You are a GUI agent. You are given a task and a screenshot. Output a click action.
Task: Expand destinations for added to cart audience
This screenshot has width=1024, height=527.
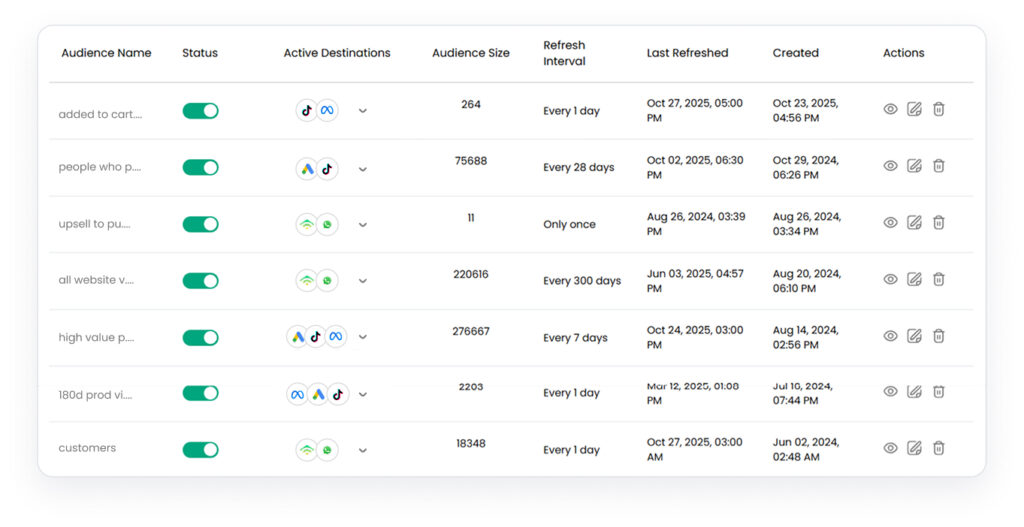[362, 111]
